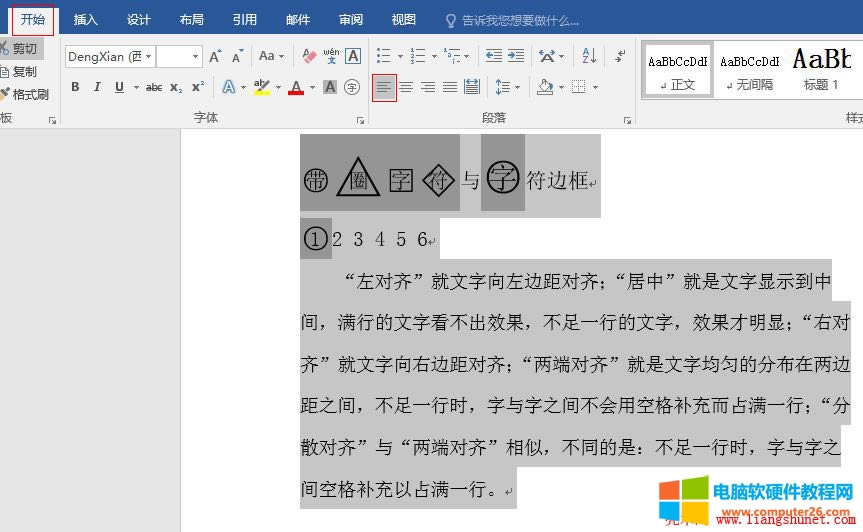This screenshot has width=863, height=532.
Task: Click the Show paragraph marks icon
Action: (x=620, y=57)
